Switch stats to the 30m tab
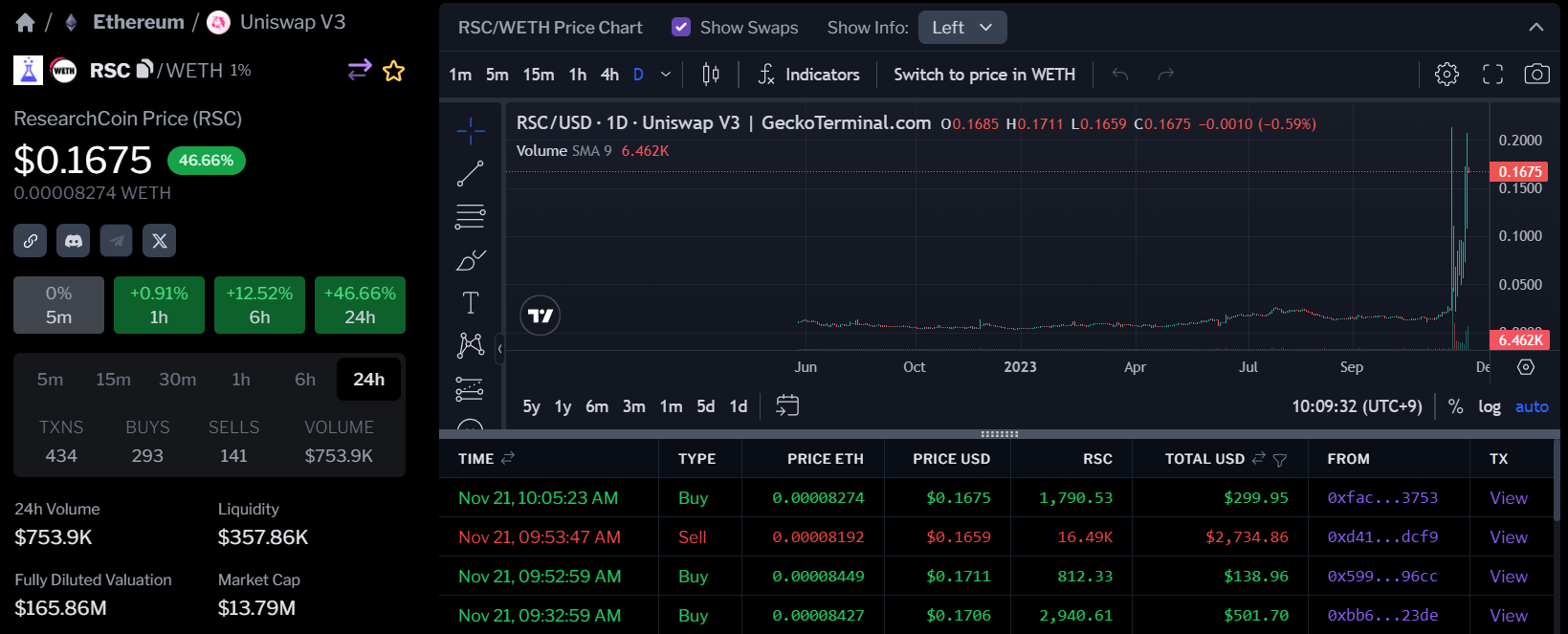 (x=177, y=380)
